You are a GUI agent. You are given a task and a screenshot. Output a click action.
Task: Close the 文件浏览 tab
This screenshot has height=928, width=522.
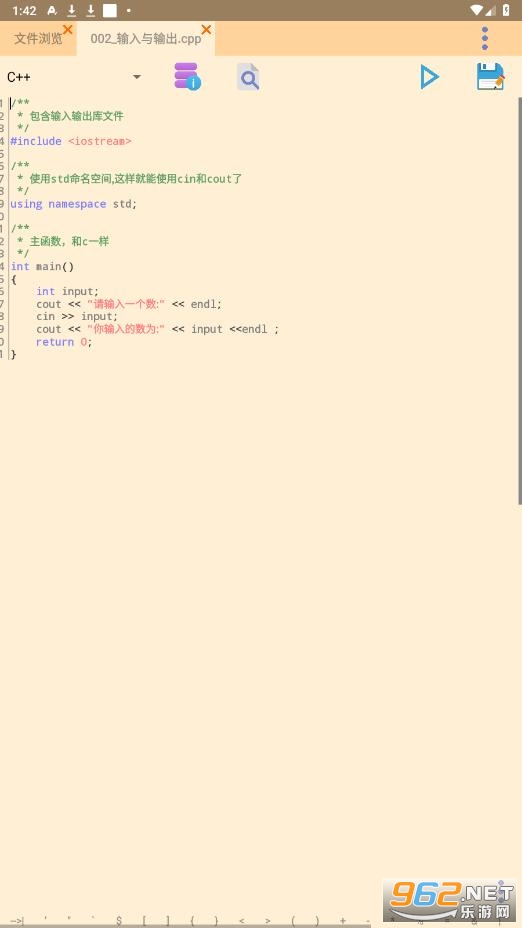point(68,29)
